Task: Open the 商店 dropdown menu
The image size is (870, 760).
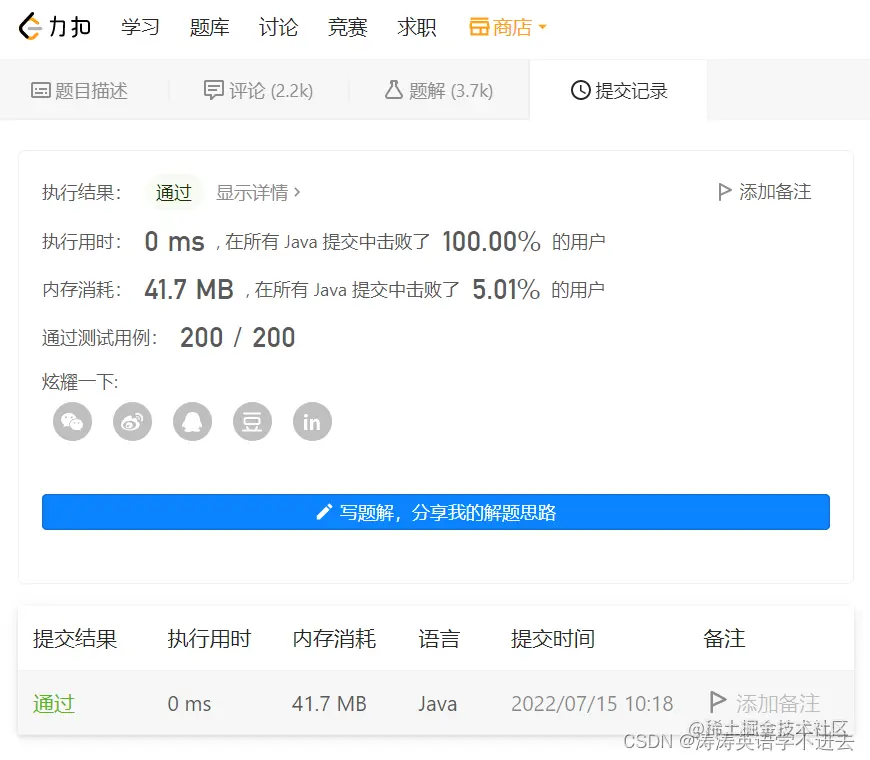Action: (506, 27)
